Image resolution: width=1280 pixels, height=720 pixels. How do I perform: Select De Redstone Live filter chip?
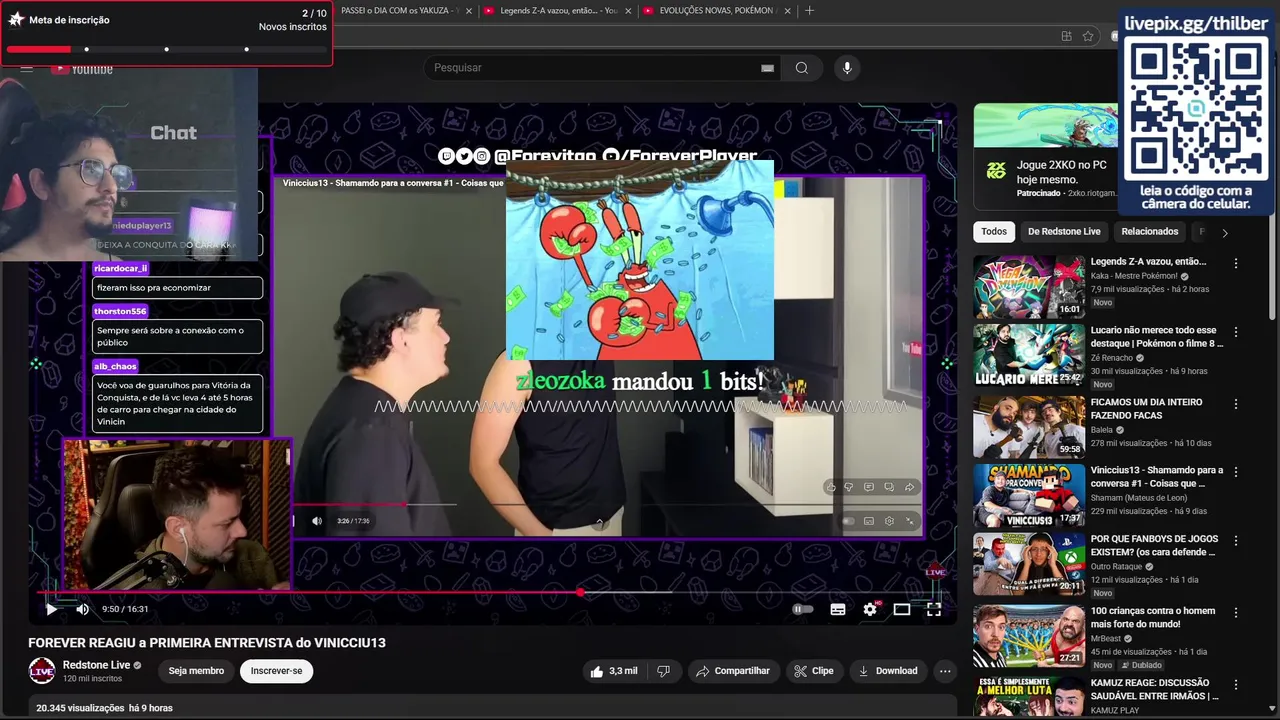[x=1064, y=232]
